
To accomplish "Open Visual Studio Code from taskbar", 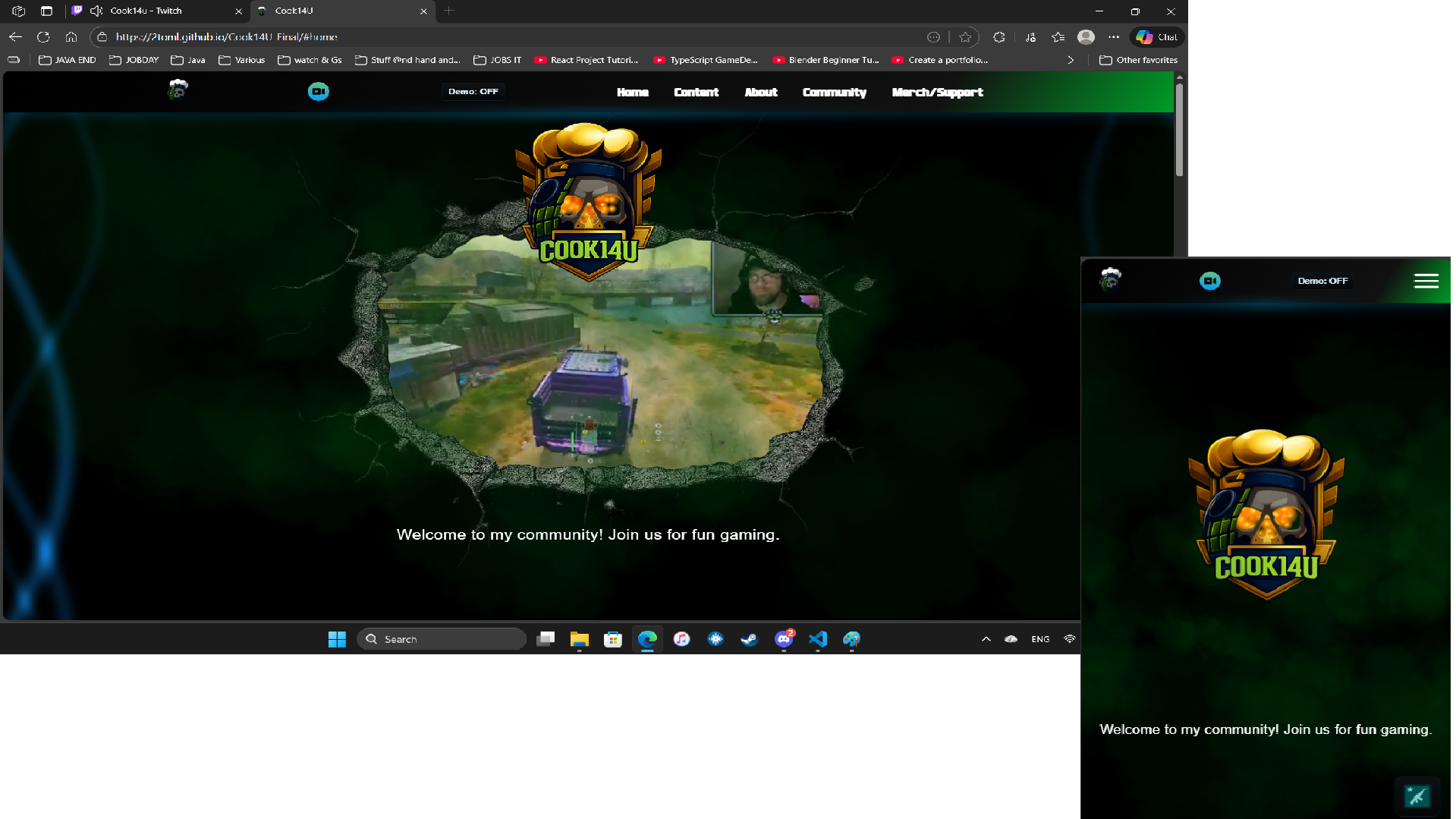I will coord(817,639).
